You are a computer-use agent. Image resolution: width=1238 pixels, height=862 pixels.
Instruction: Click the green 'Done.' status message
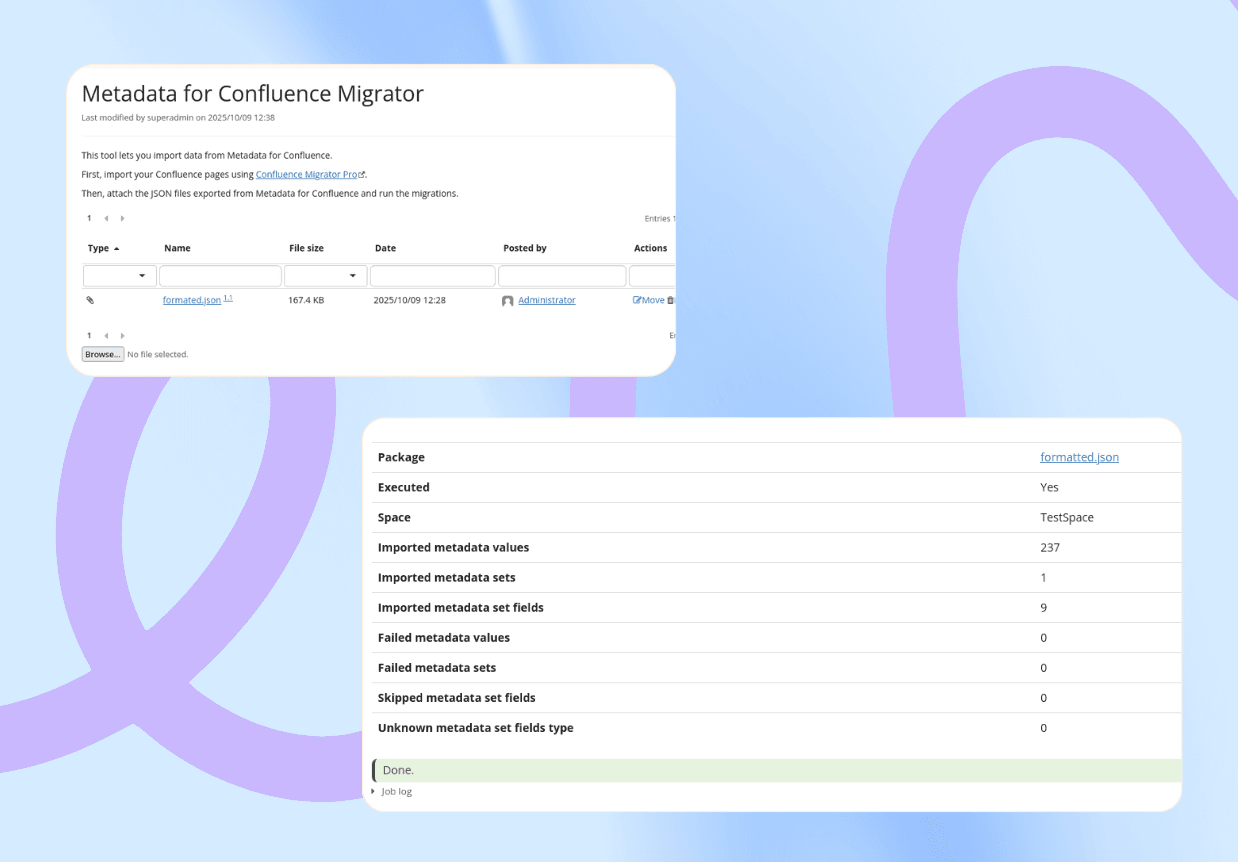[776, 770]
